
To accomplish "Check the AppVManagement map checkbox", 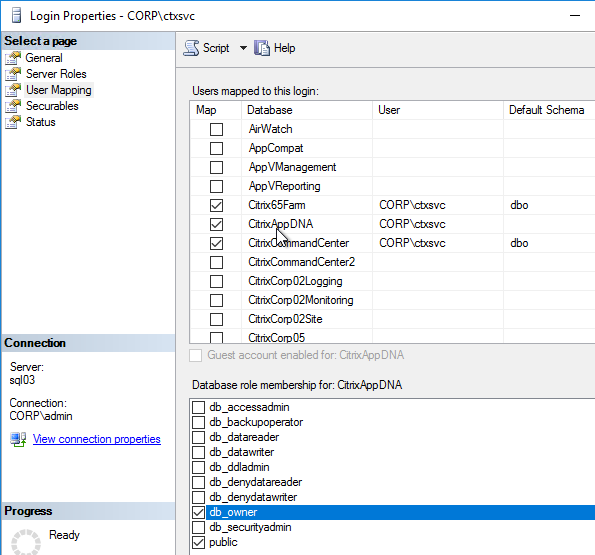I will point(216,167).
